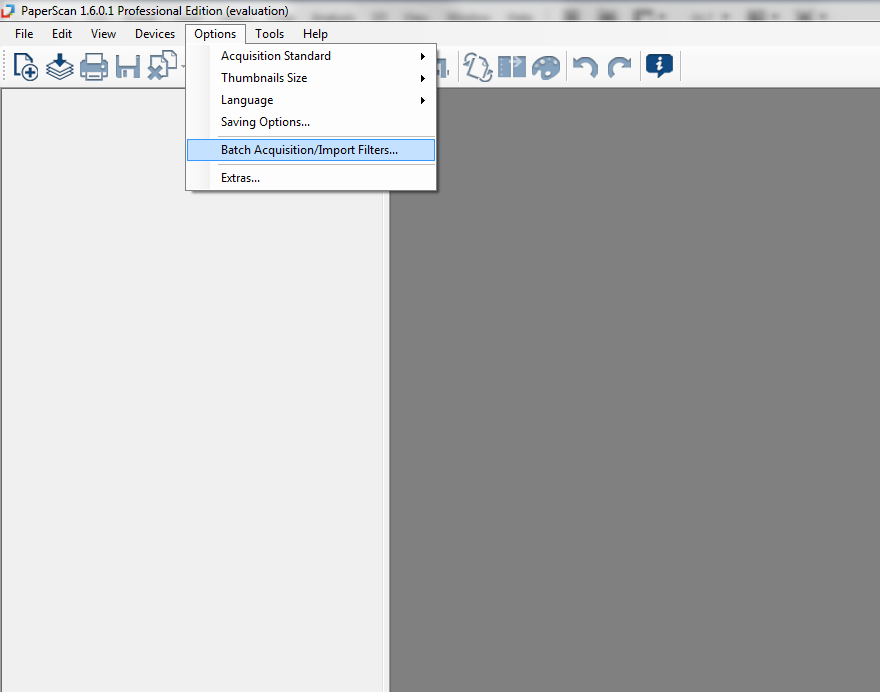Select Batch Acquisition/Import Filters... entry
Image resolution: width=880 pixels, height=692 pixels.
[x=311, y=150]
